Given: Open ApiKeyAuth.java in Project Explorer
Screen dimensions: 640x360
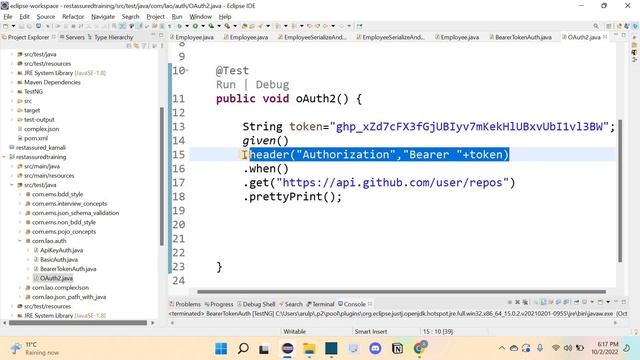Looking at the screenshot, I should coord(61,250).
